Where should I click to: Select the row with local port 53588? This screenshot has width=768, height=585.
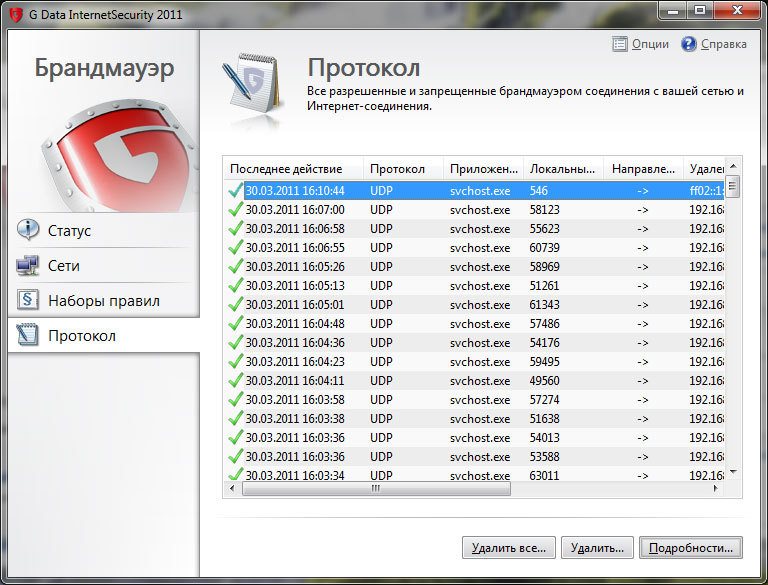(x=475, y=457)
